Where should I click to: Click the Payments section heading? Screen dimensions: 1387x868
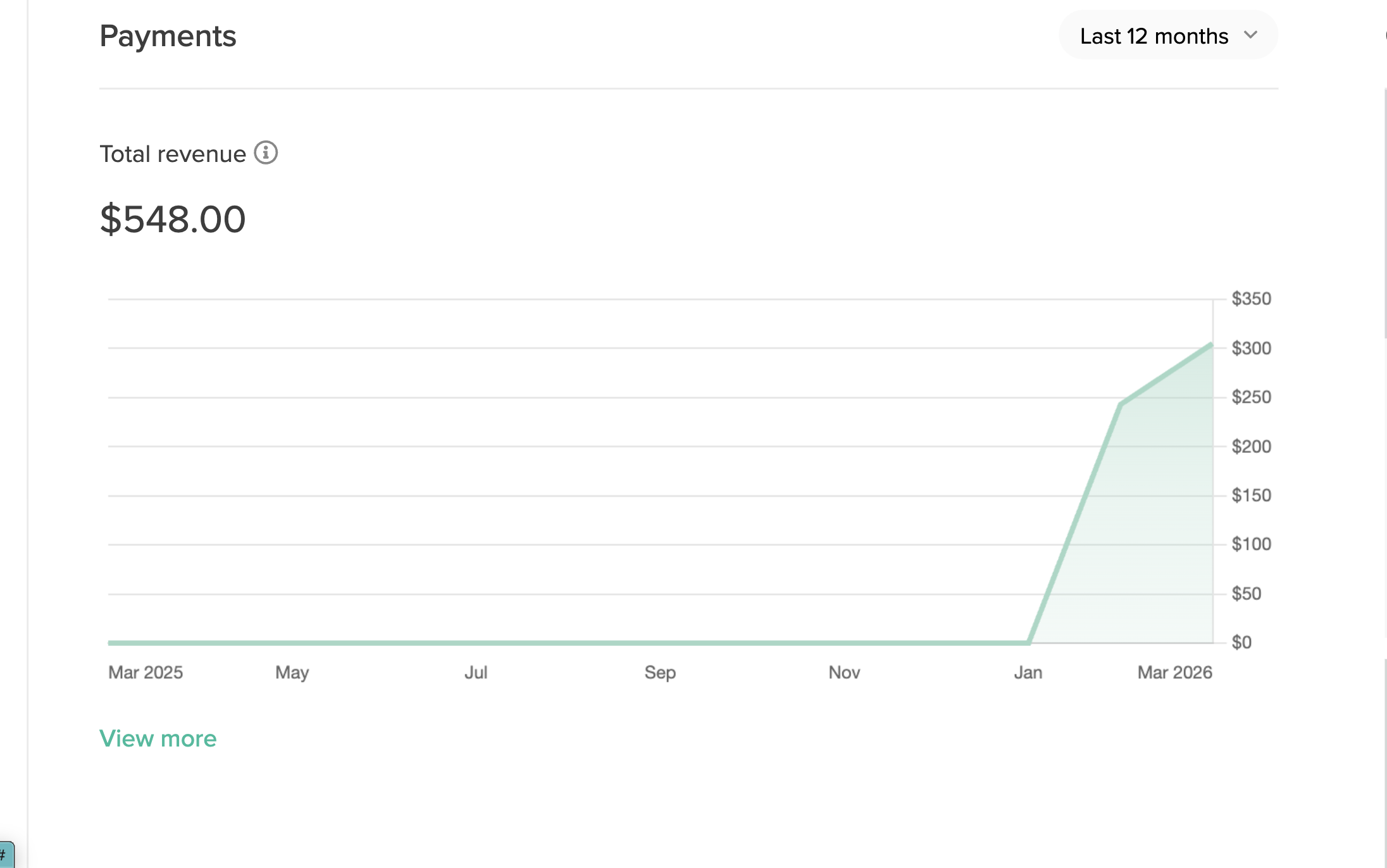168,36
